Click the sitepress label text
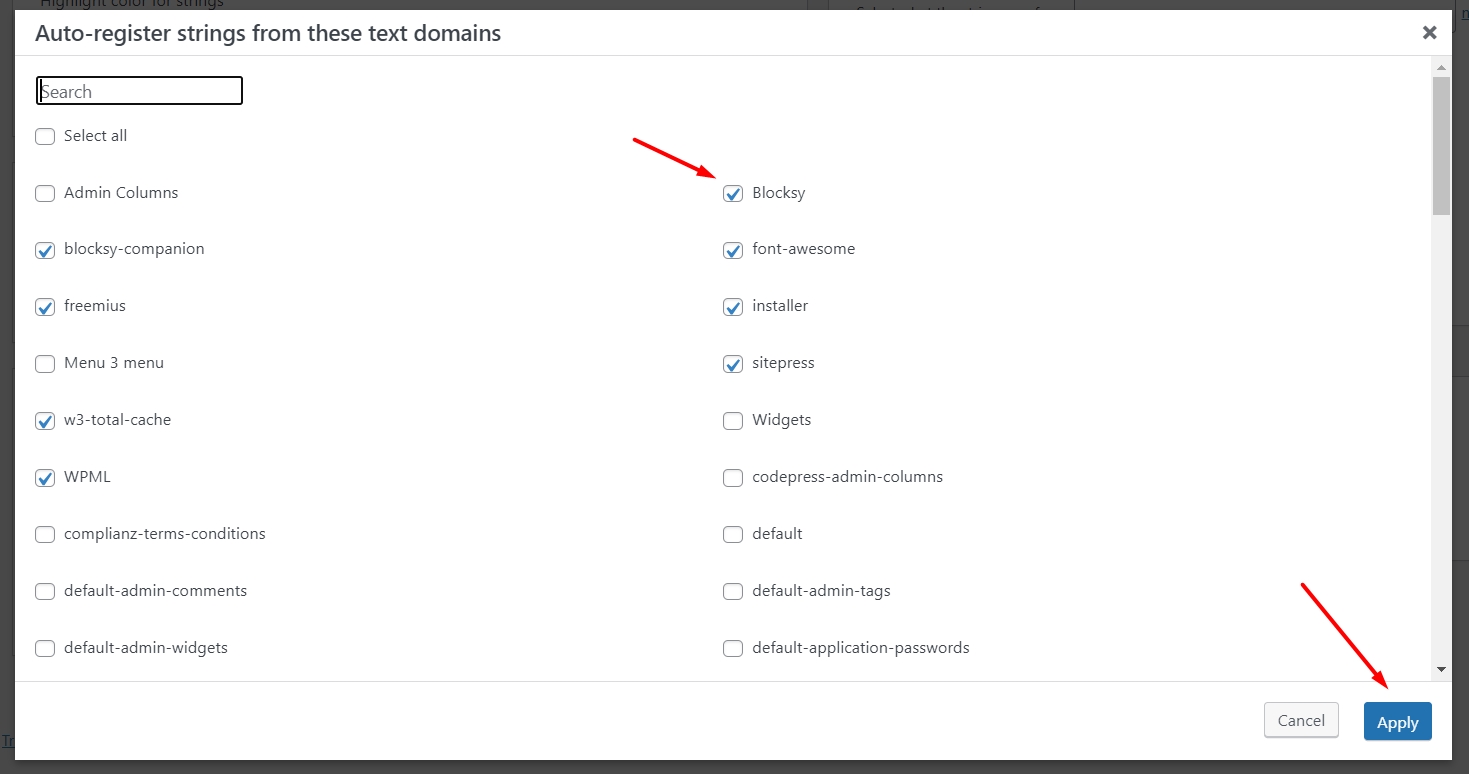The width and height of the screenshot is (1469, 774). pos(783,363)
